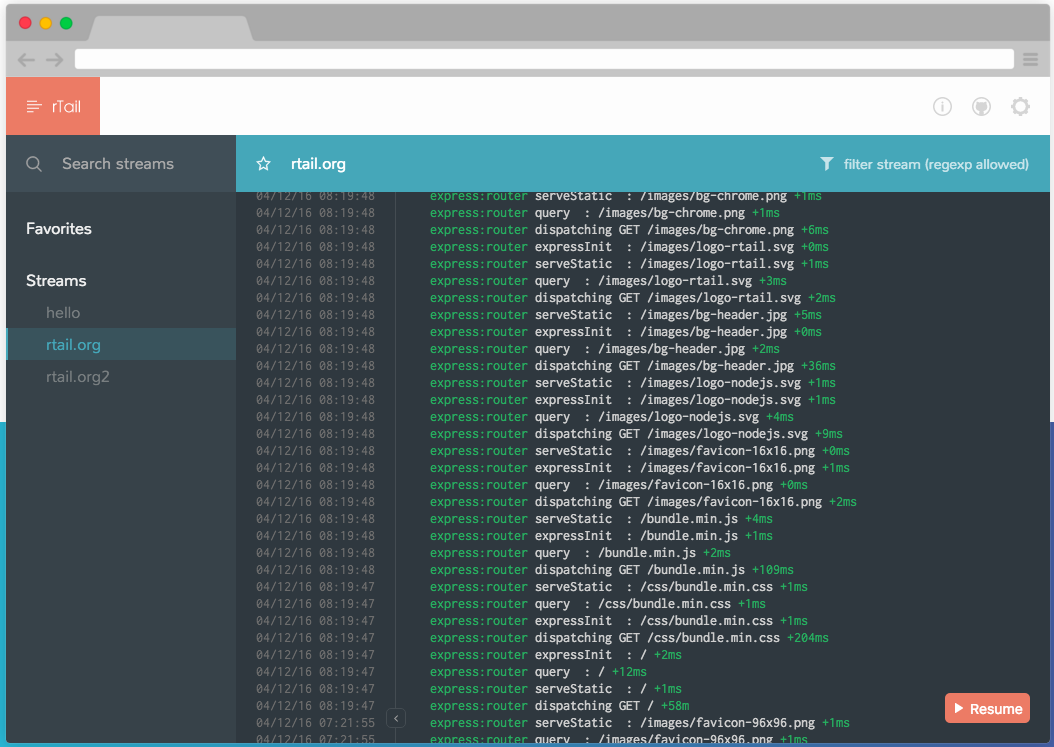The width and height of the screenshot is (1054, 747).
Task: Open the GitHub icon in header
Action: pyautogui.click(x=981, y=106)
